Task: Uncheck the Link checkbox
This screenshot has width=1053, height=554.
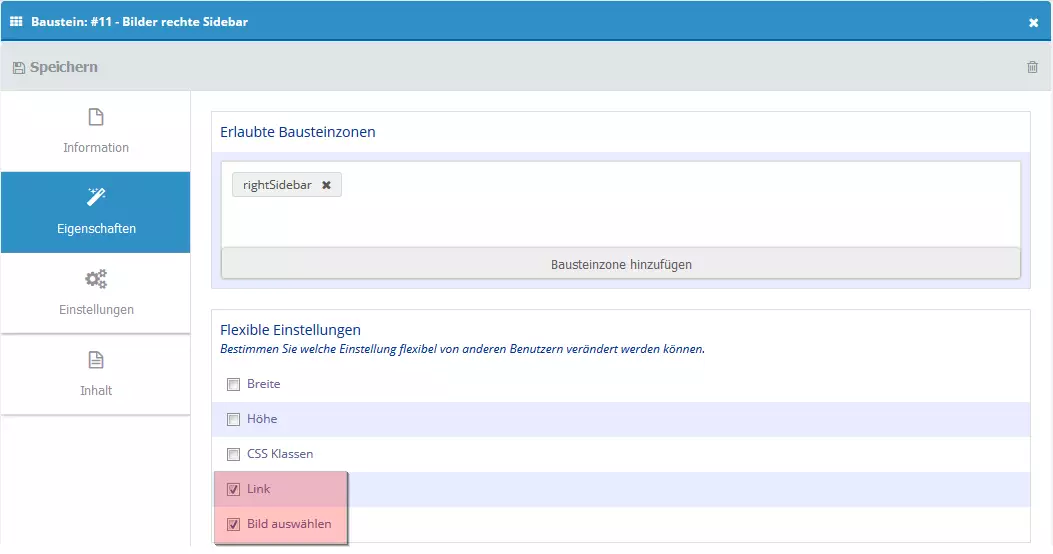Action: coord(233,489)
